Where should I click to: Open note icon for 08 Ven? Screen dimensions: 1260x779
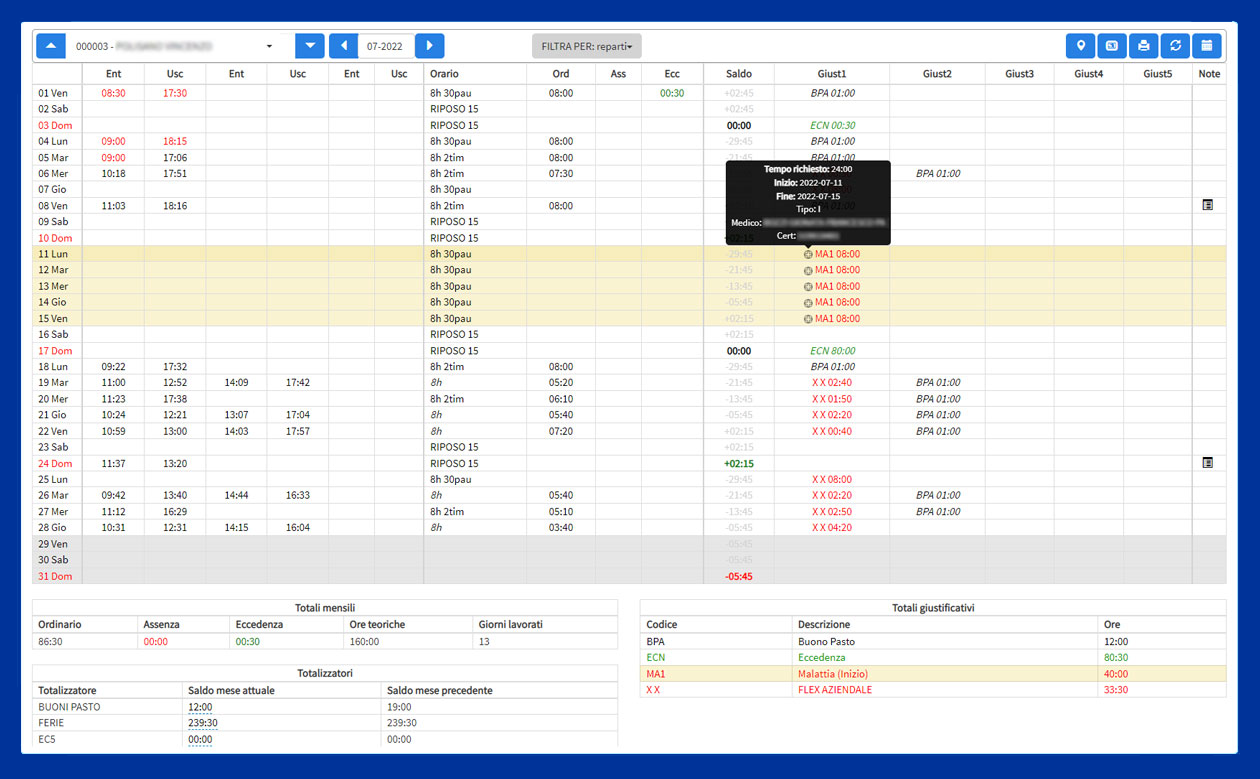click(x=1207, y=205)
